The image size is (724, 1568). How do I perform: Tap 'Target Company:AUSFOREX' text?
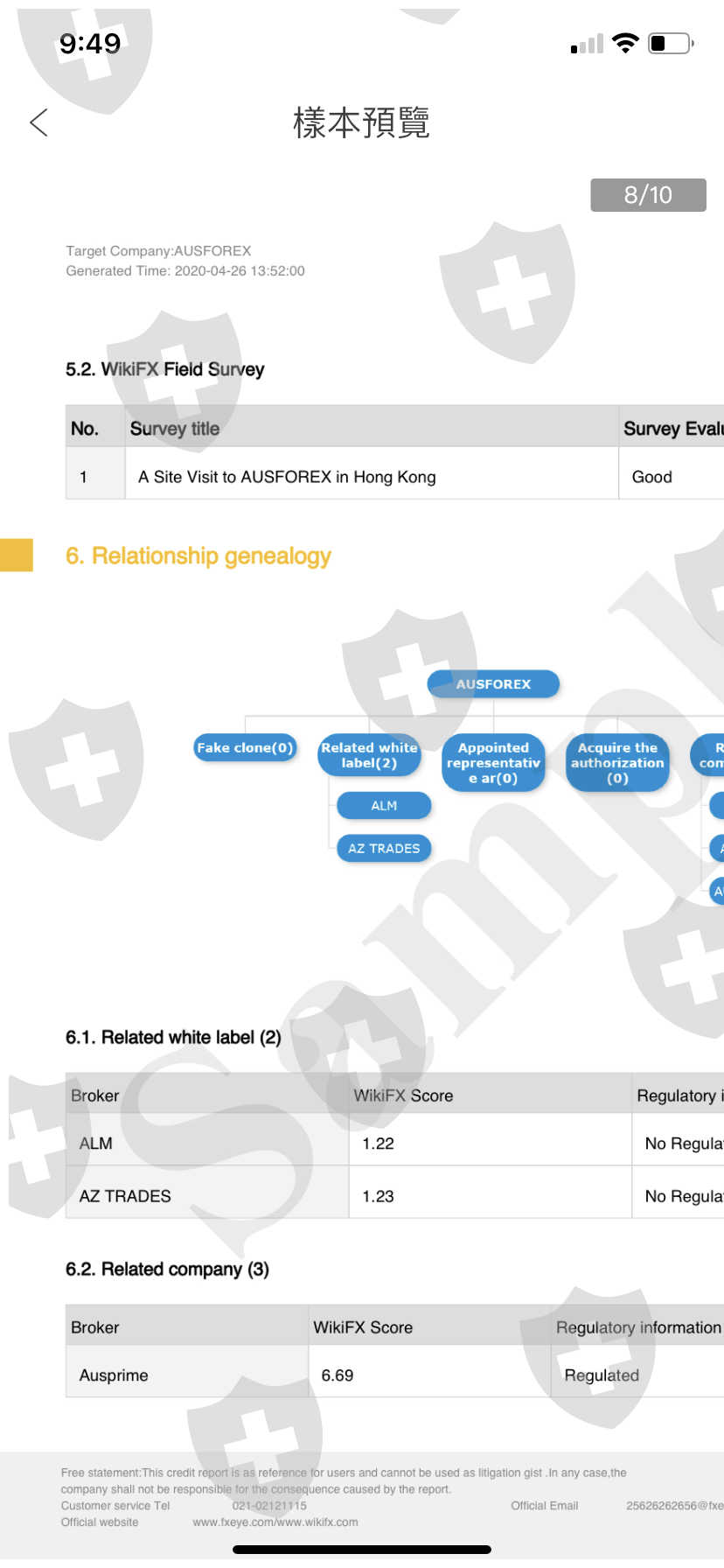click(x=158, y=251)
